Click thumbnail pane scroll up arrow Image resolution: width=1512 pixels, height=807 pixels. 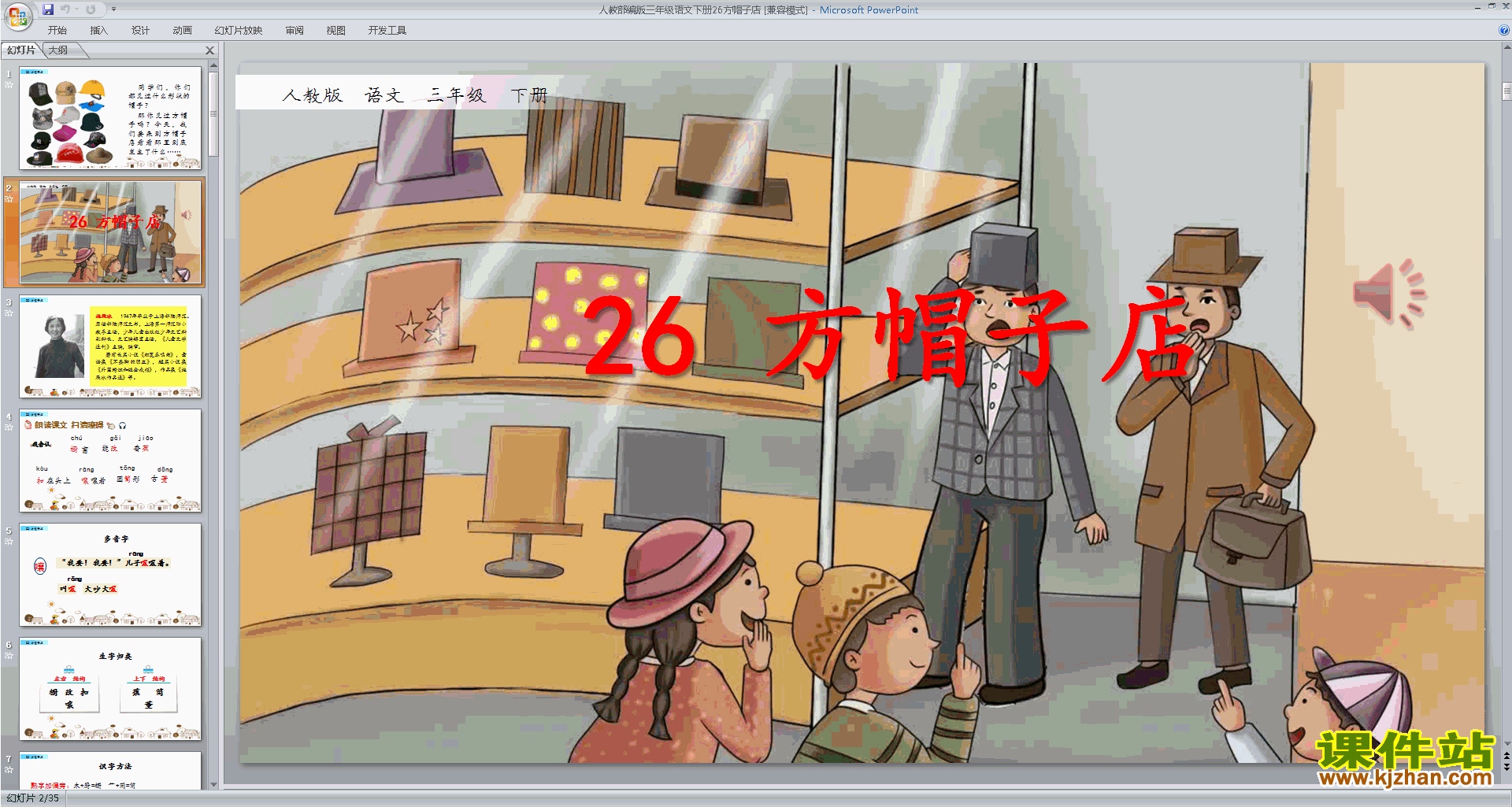(213, 66)
